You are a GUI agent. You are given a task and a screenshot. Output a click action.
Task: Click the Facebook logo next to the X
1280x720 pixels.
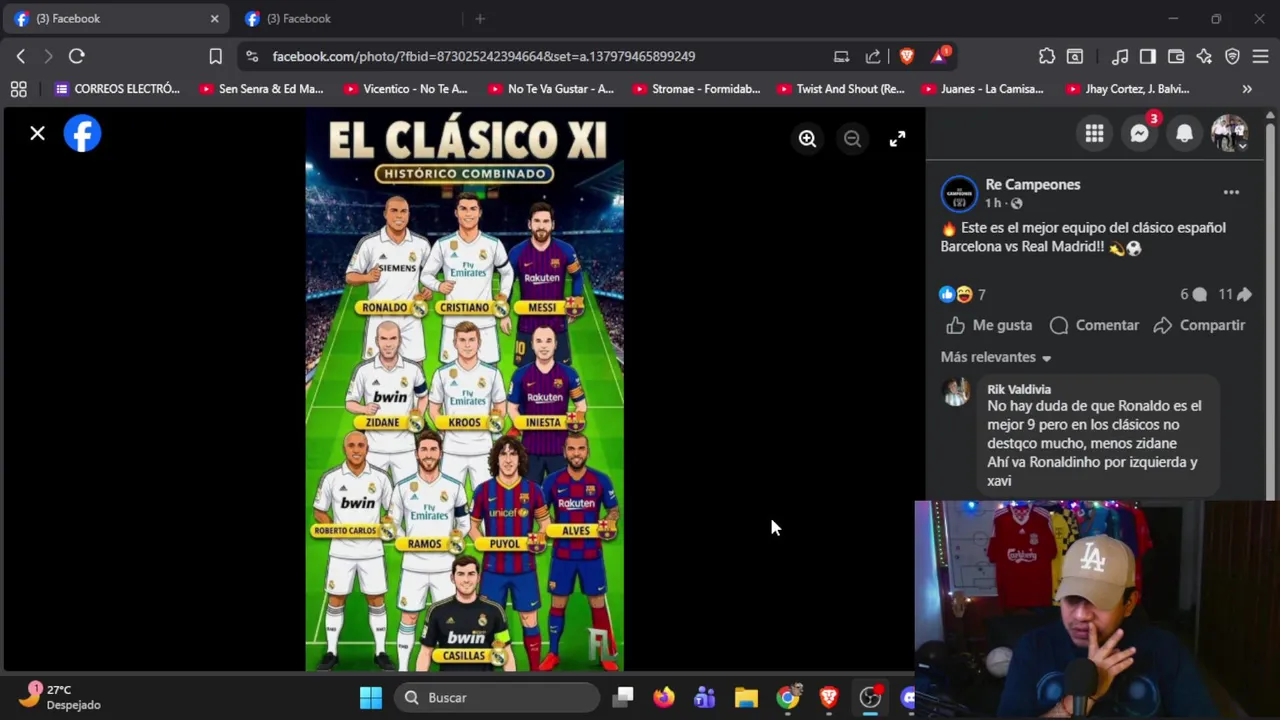pos(82,133)
